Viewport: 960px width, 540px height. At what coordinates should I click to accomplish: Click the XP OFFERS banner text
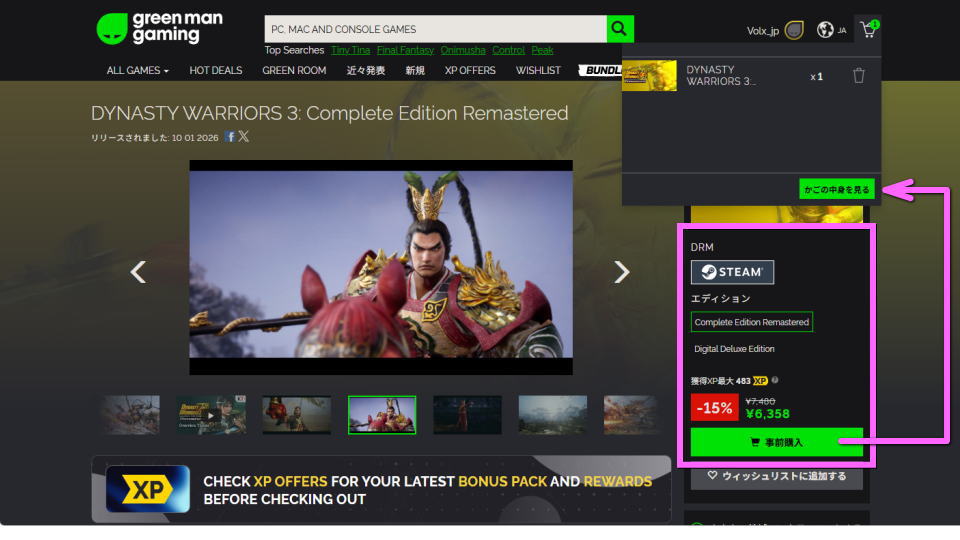[291, 481]
